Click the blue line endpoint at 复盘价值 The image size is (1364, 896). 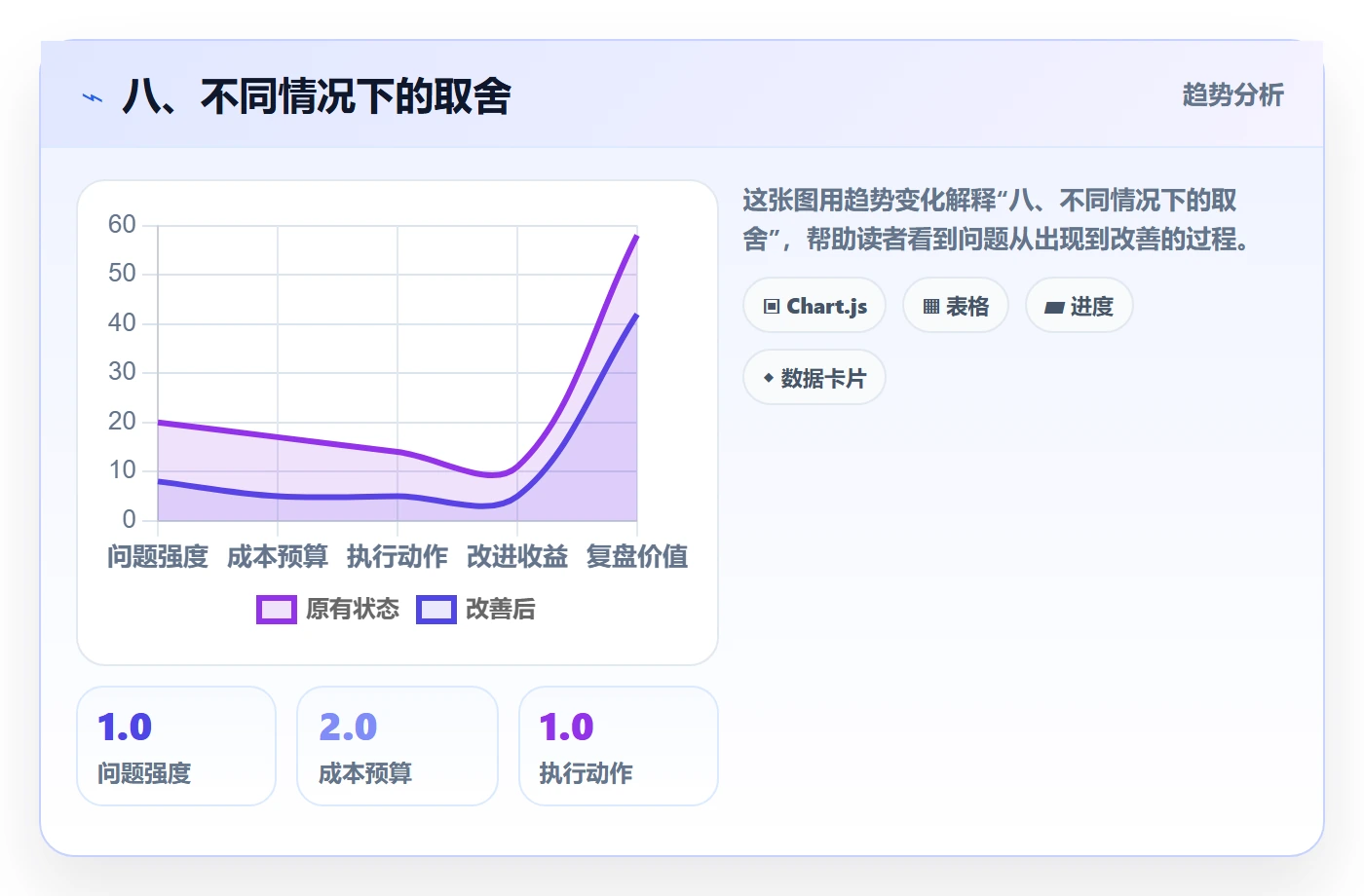[x=636, y=315]
